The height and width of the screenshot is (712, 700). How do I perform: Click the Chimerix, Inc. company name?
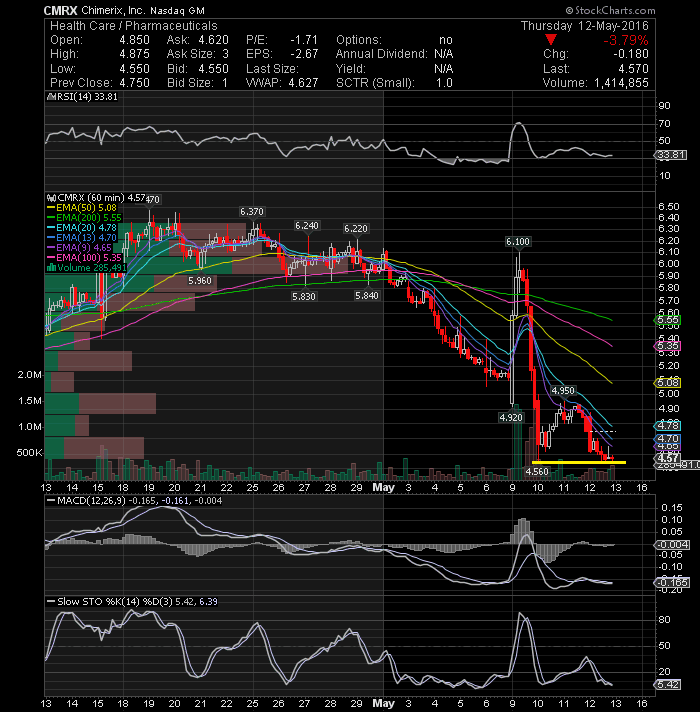113,10
